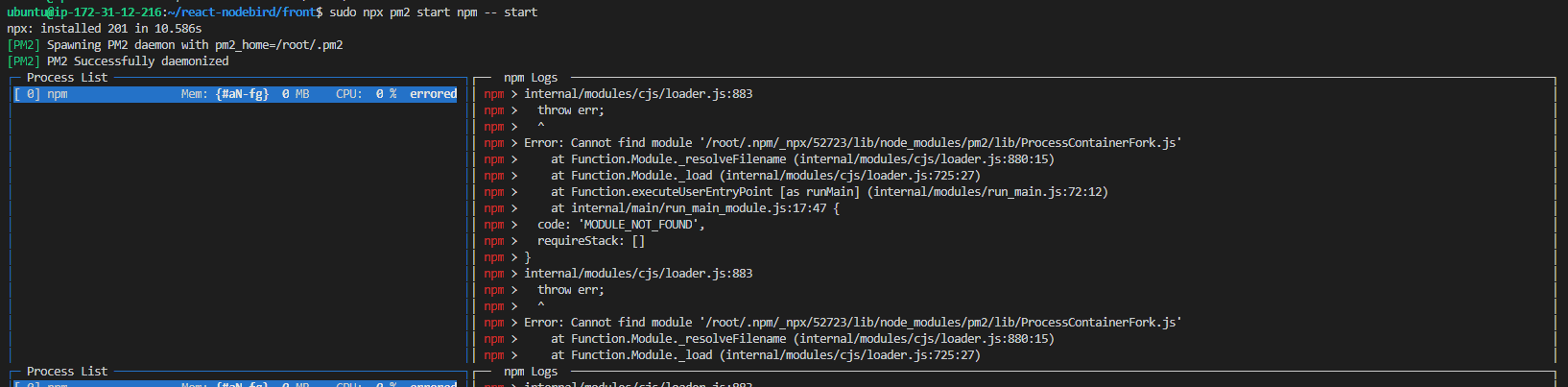
Task: Click the executeUserEntryPoint stack trace line
Action: [828, 192]
